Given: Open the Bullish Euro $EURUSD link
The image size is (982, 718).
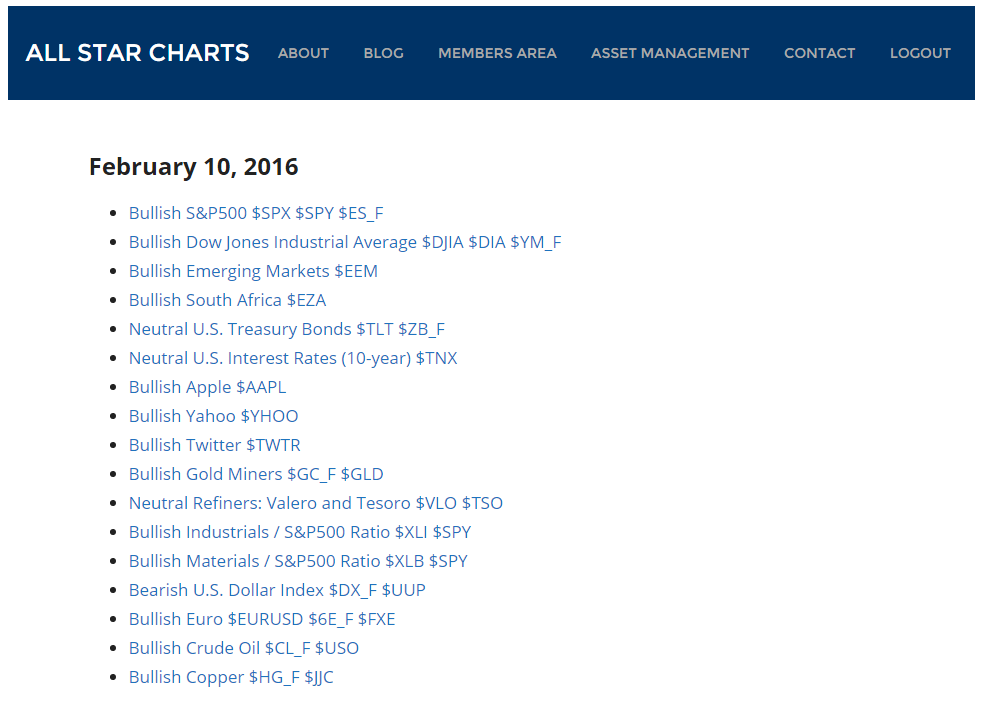Looking at the screenshot, I should 262,619.
